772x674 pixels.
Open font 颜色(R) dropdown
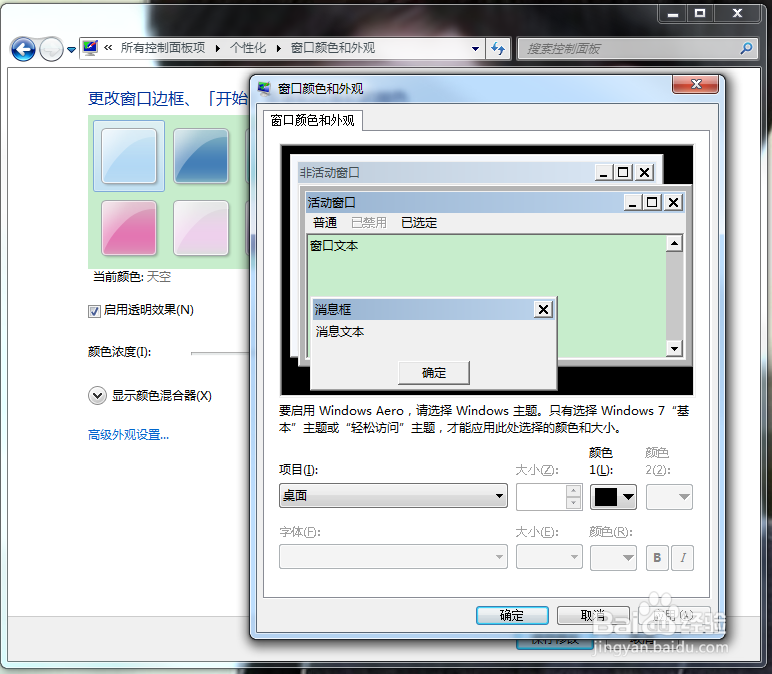613,557
